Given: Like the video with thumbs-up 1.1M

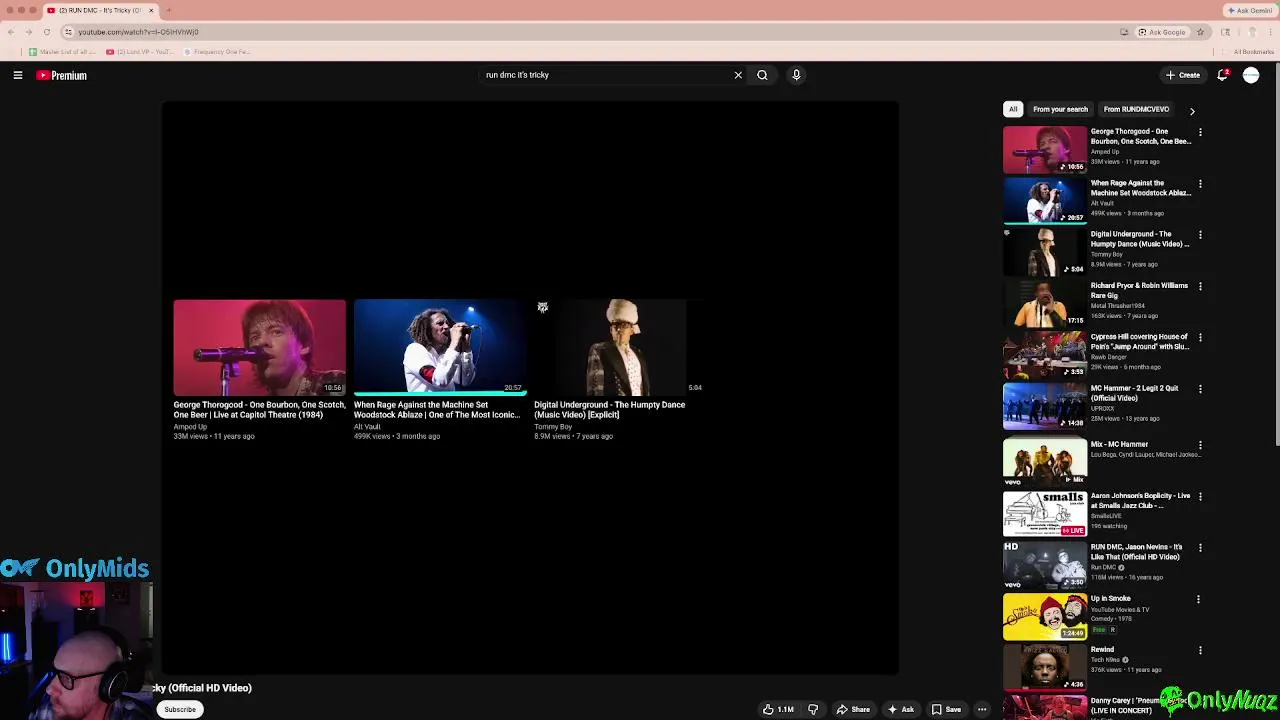Looking at the screenshot, I should tap(778, 709).
